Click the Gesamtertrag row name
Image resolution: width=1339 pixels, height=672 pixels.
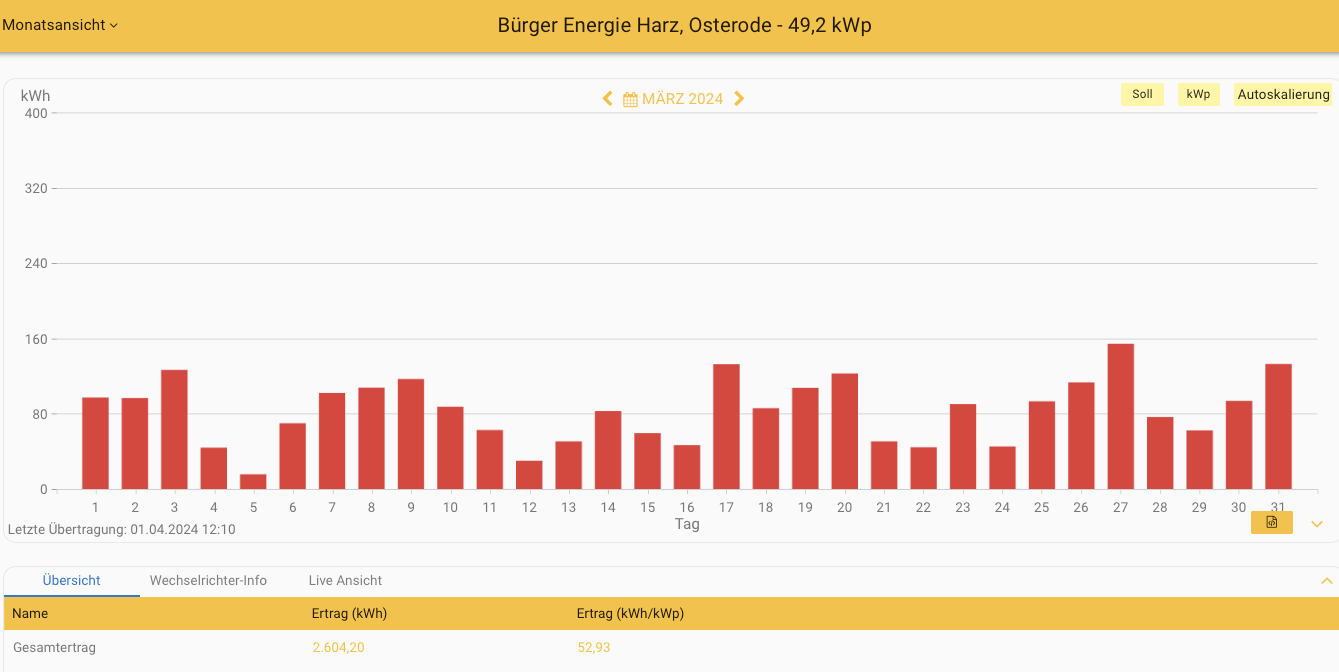pos(54,648)
